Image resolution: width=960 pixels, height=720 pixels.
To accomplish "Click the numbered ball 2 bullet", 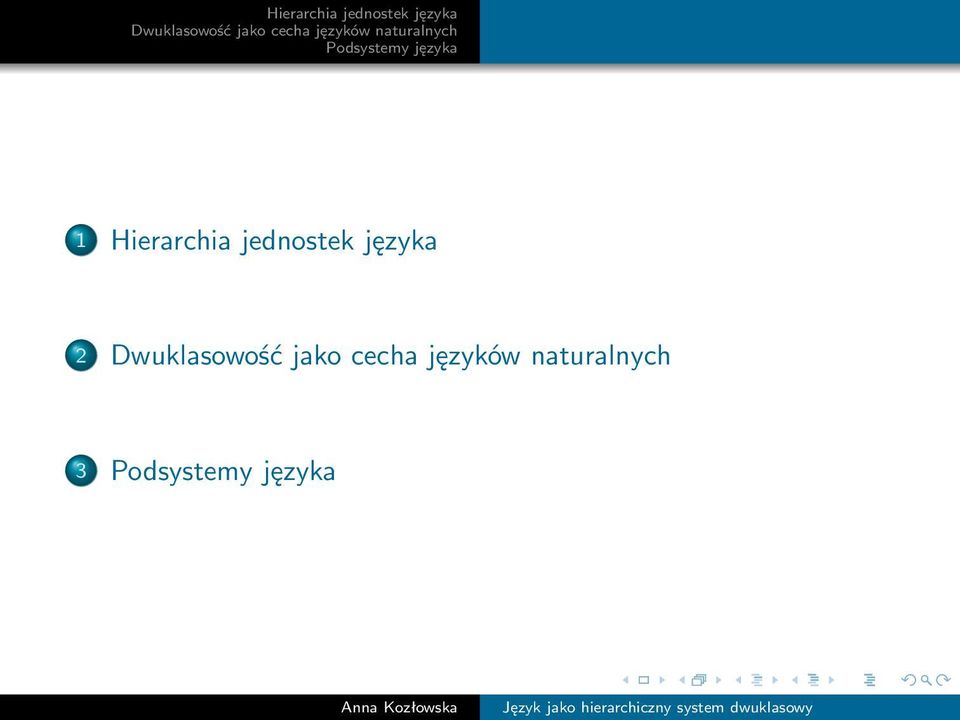I will [81, 355].
